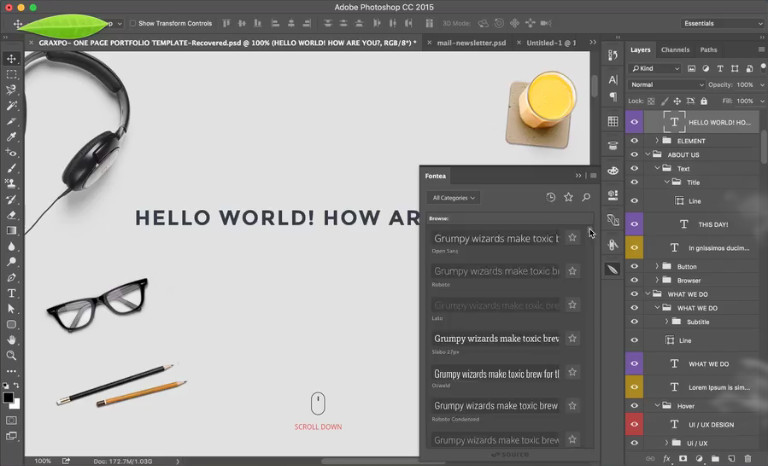Open the Normal blend mode dropdown
Screen dimensions: 768x466
667,85
